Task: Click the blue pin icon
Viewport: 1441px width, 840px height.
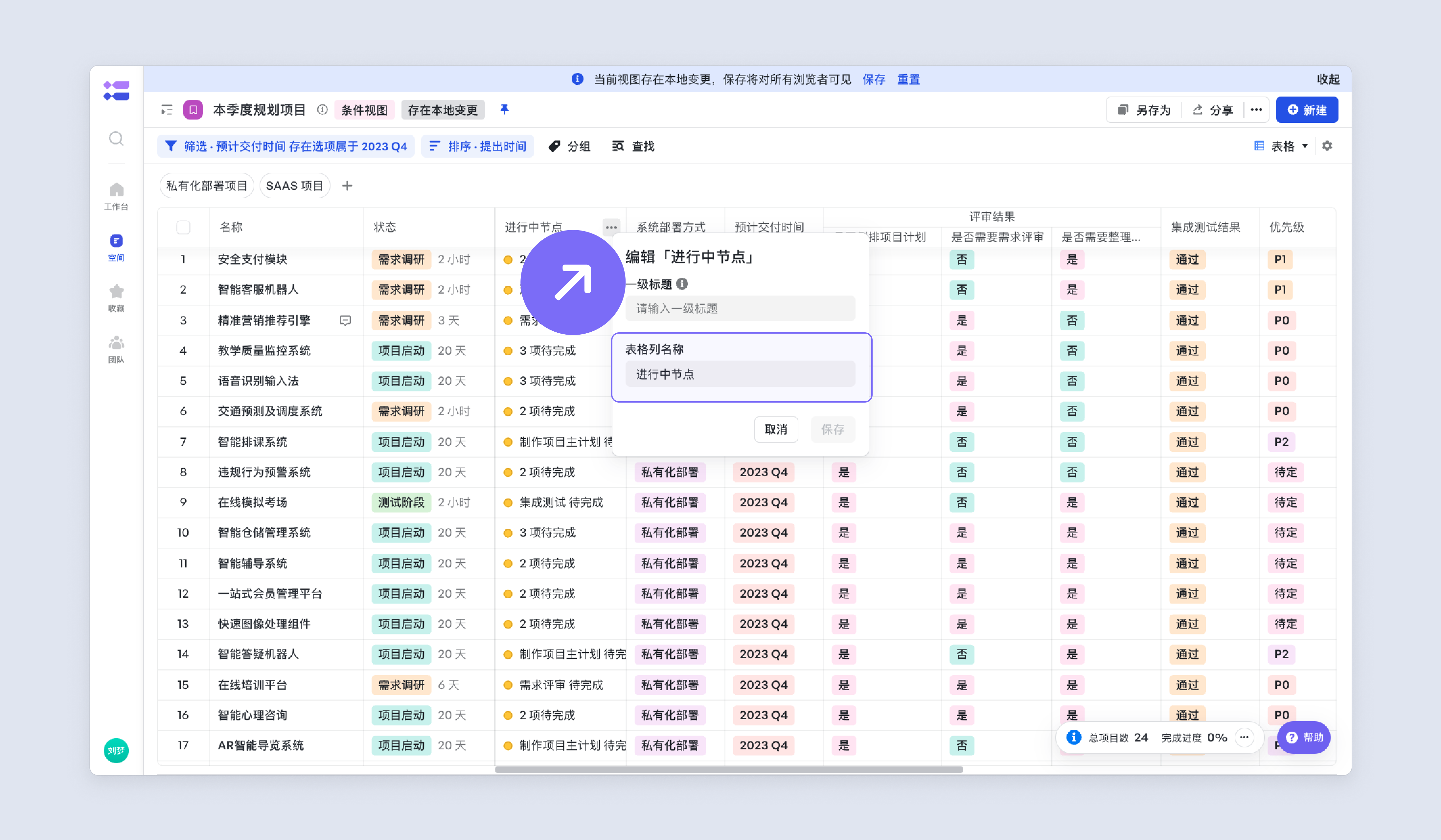Action: [504, 109]
